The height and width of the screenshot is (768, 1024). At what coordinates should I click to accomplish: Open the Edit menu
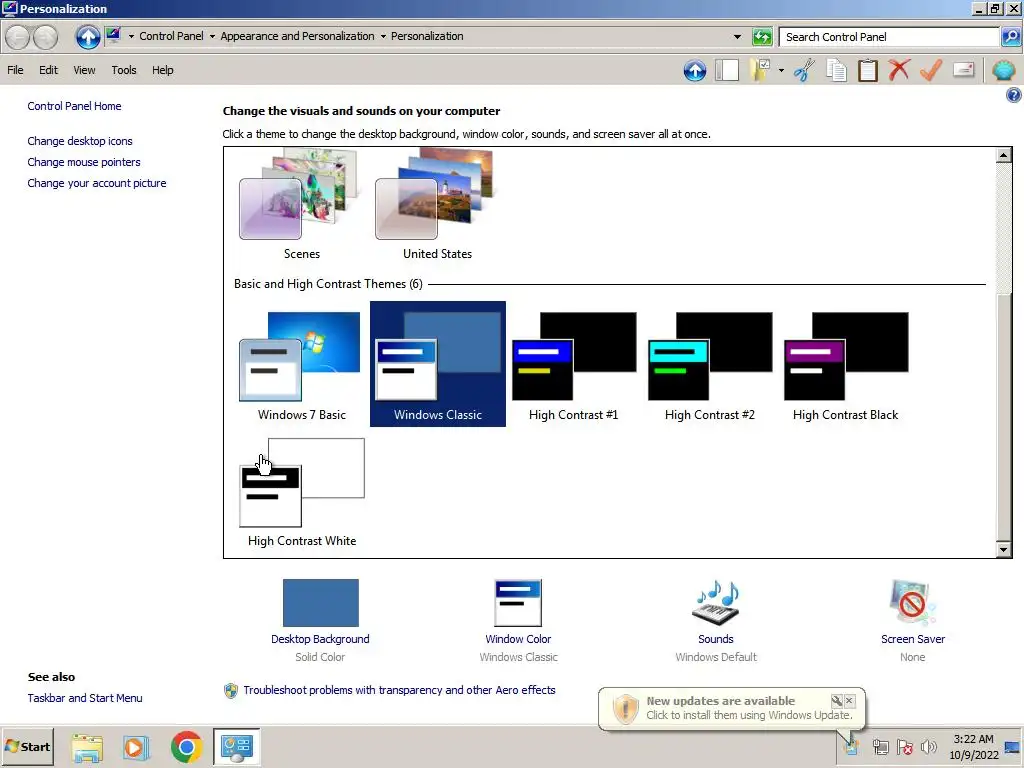(48, 70)
